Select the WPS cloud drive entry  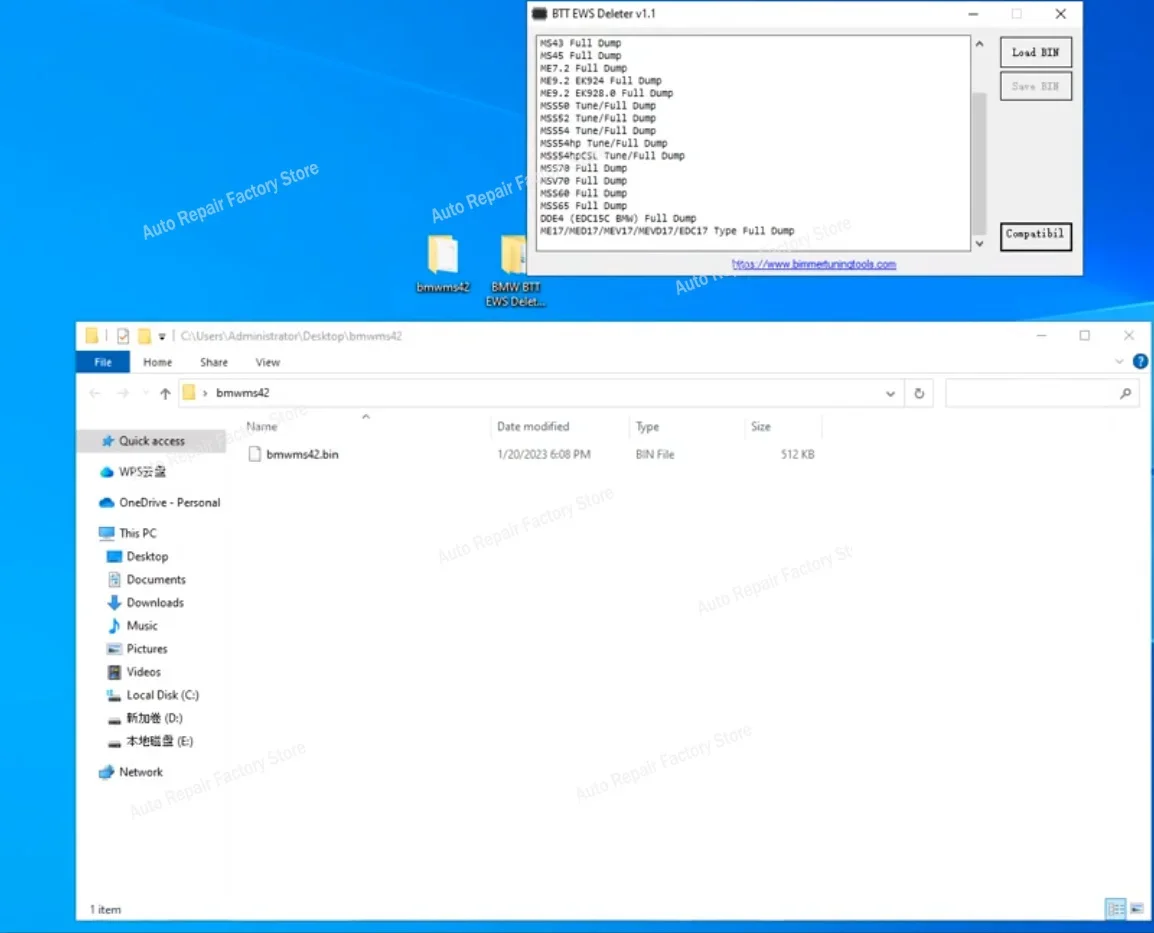point(142,472)
